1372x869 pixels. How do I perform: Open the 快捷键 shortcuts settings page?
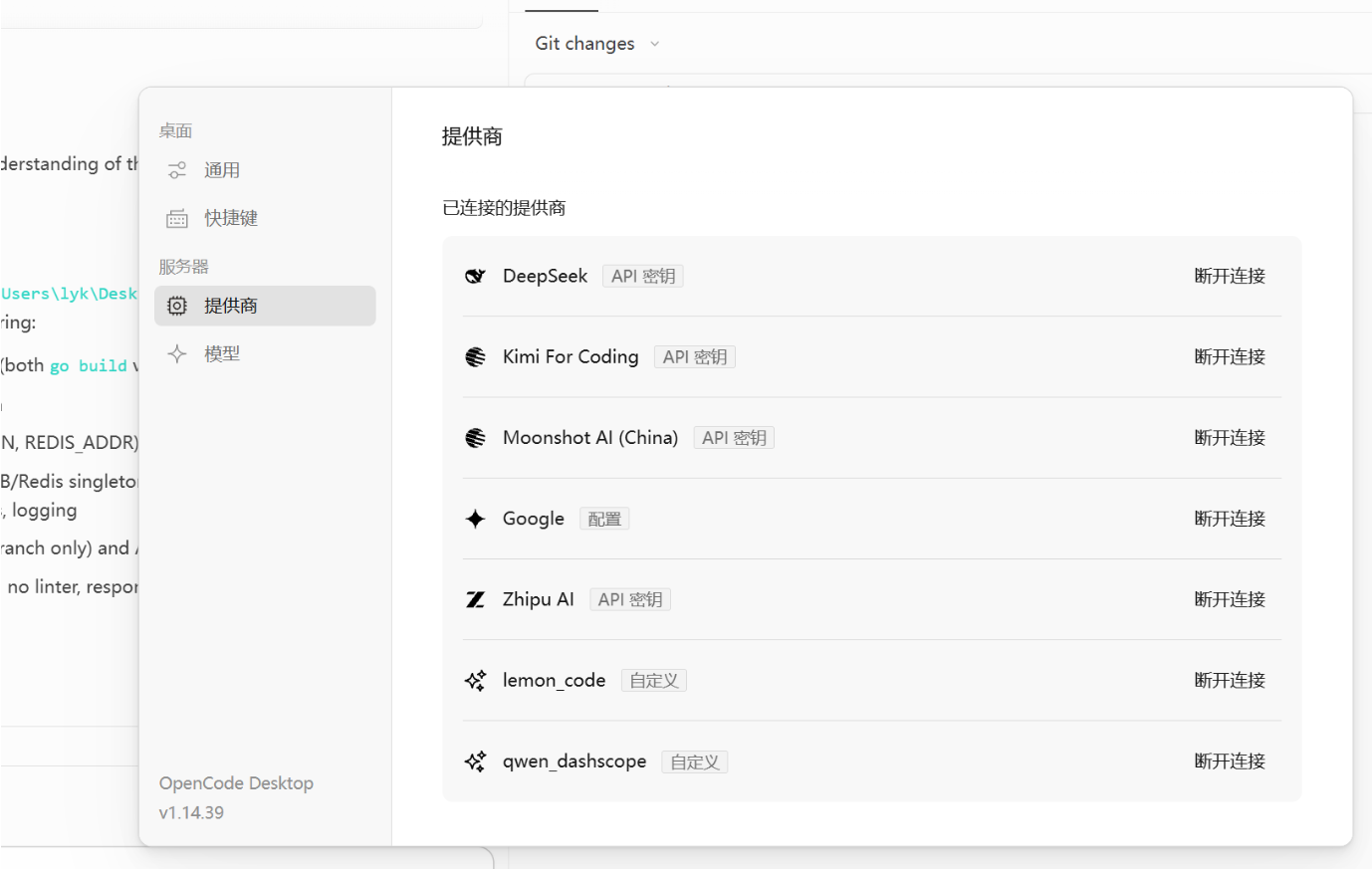coord(265,218)
